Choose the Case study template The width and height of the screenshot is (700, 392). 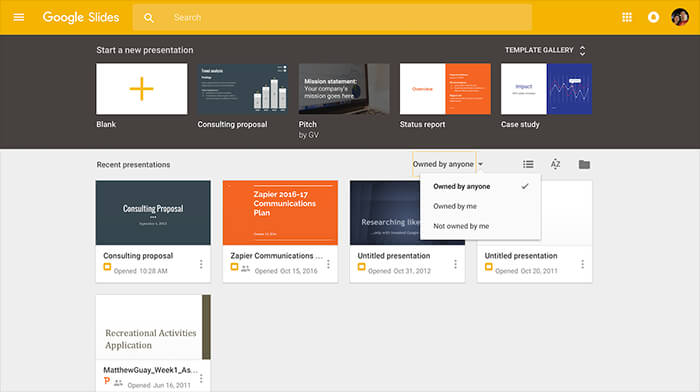(x=546, y=89)
